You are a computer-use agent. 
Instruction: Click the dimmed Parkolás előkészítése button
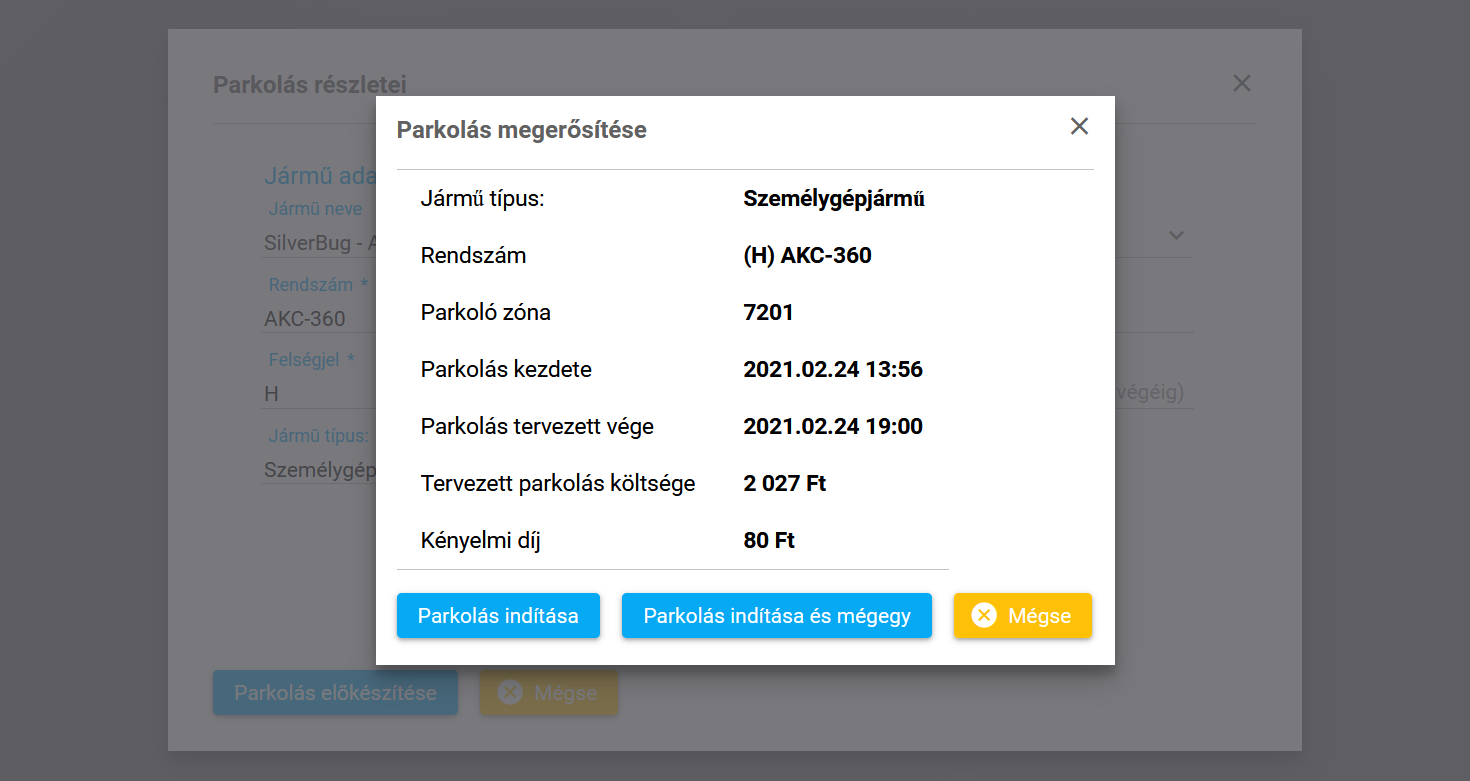click(335, 693)
